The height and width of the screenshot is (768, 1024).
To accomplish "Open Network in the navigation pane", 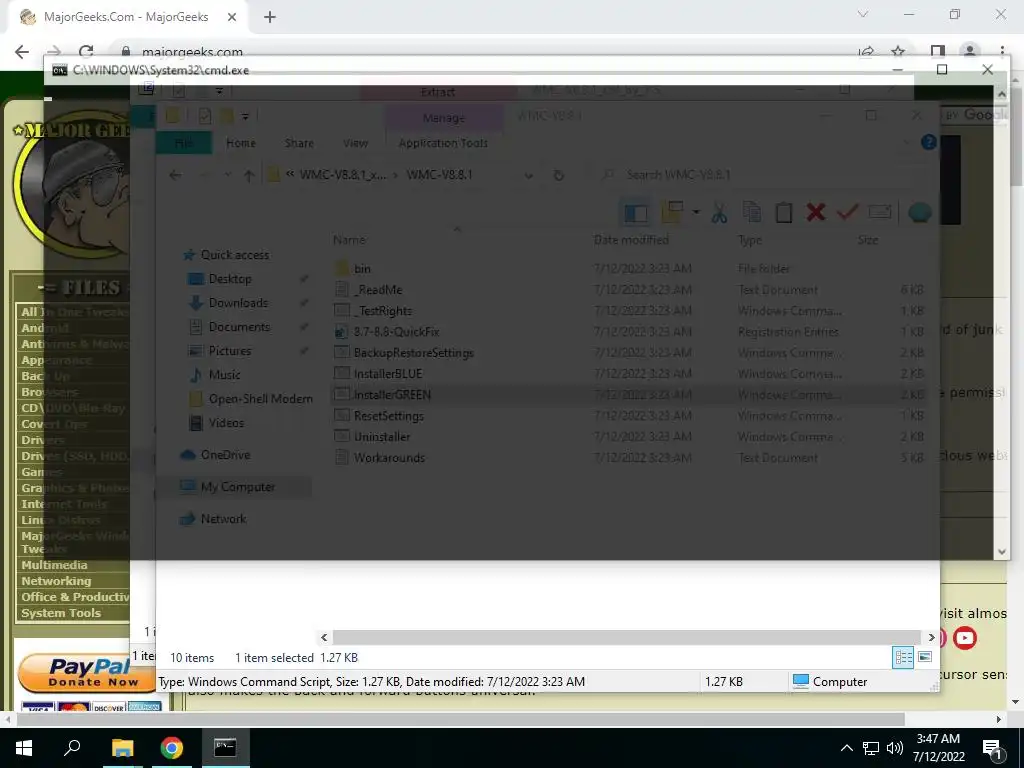I will pos(223,519).
